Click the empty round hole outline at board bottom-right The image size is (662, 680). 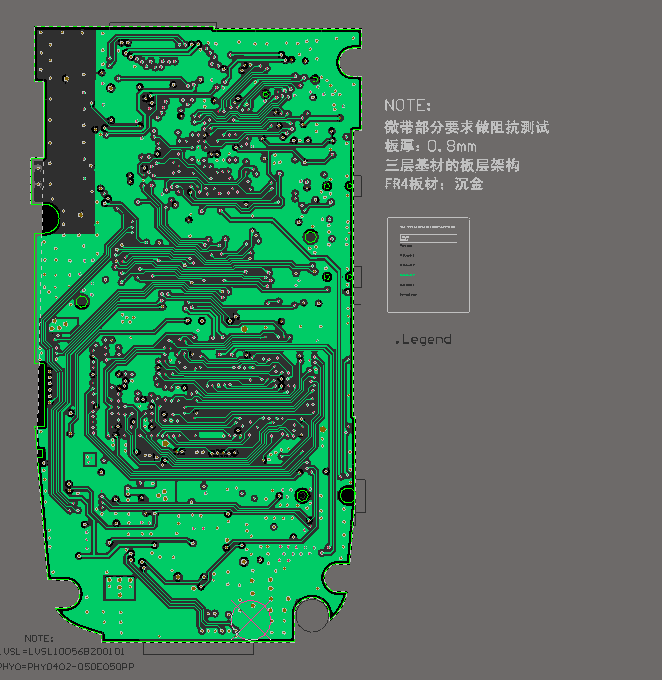pyautogui.click(x=312, y=615)
